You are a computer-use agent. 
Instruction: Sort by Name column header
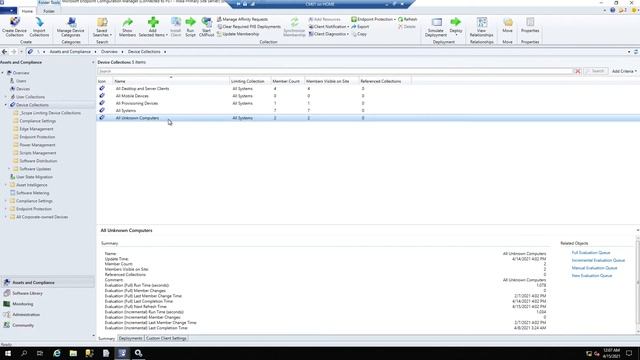[171, 81]
